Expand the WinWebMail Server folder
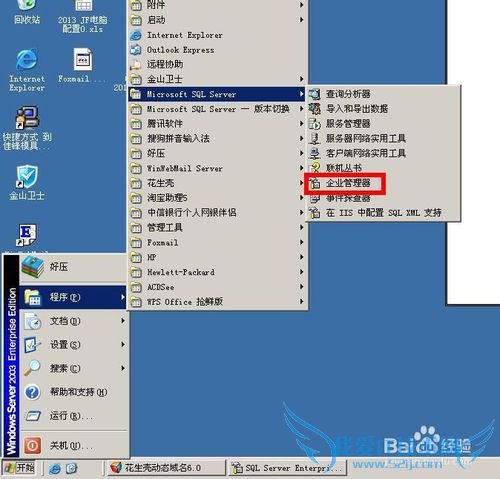The image size is (500, 479). [x=218, y=168]
